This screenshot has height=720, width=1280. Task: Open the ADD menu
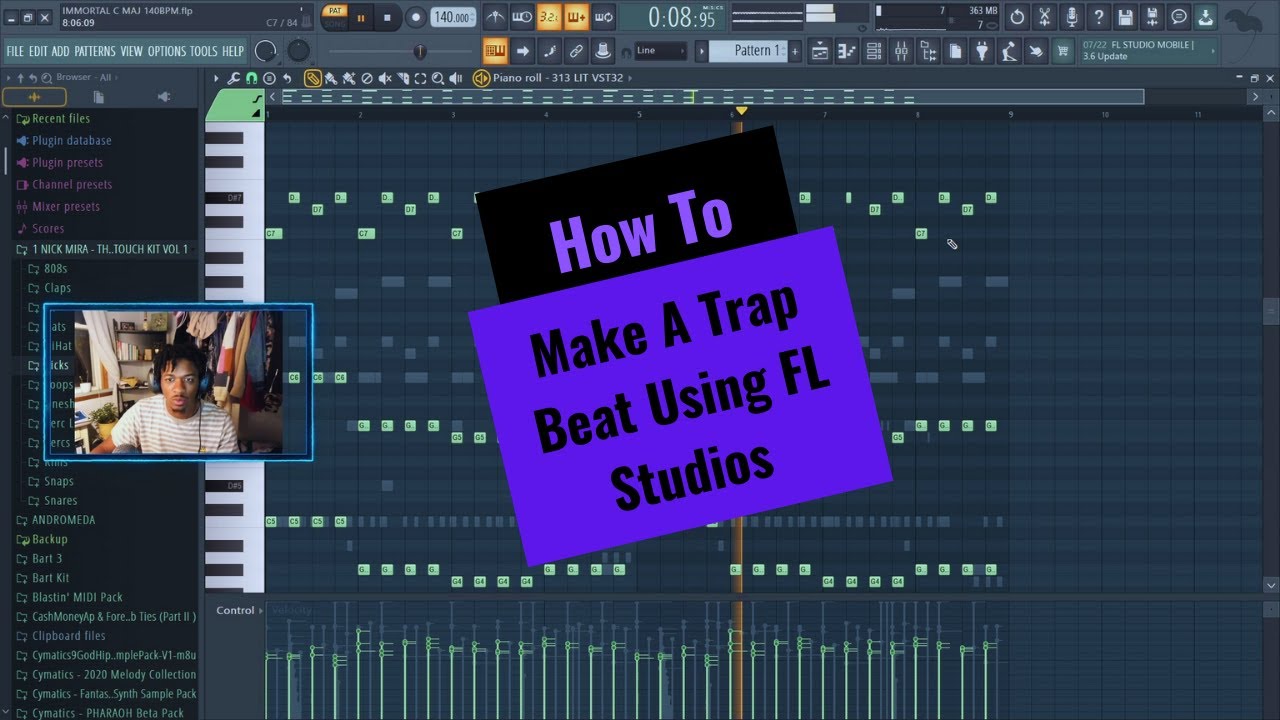click(61, 51)
